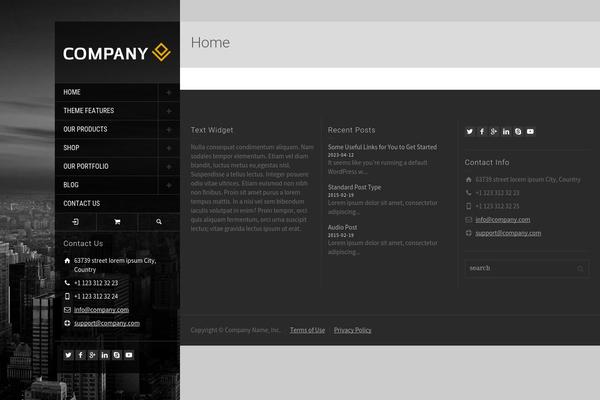Viewport: 600px width, 400px height.
Task: Expand the Our Portfolio submenu
Action: tap(168, 167)
